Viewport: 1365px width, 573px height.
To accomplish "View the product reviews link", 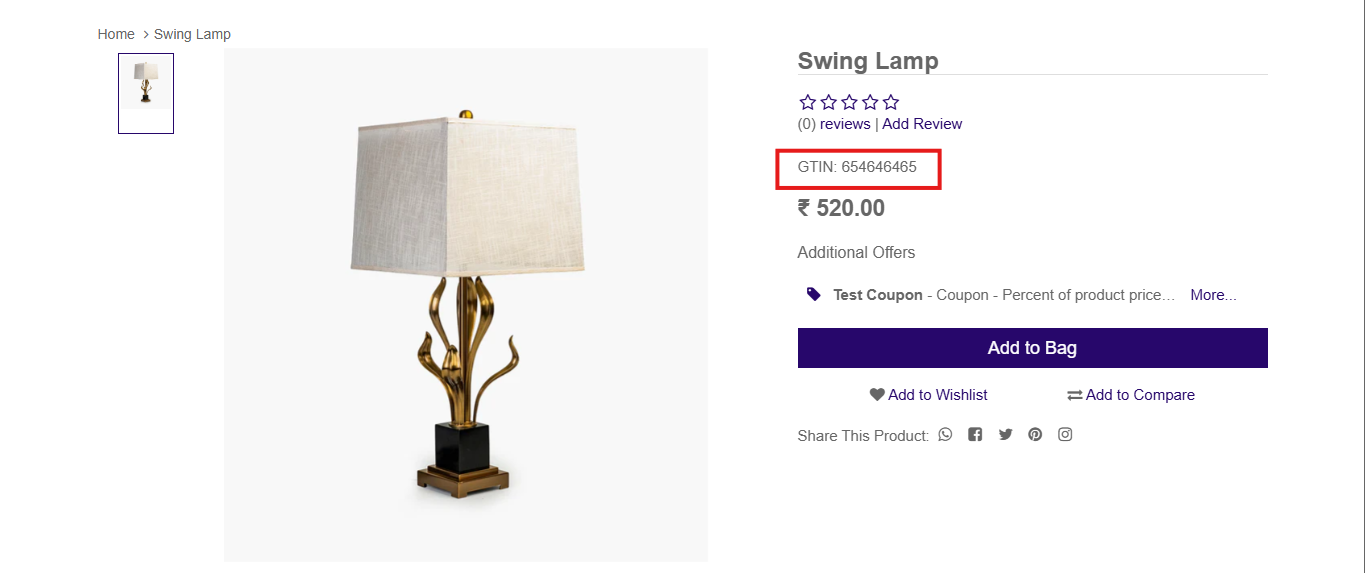I will [845, 124].
